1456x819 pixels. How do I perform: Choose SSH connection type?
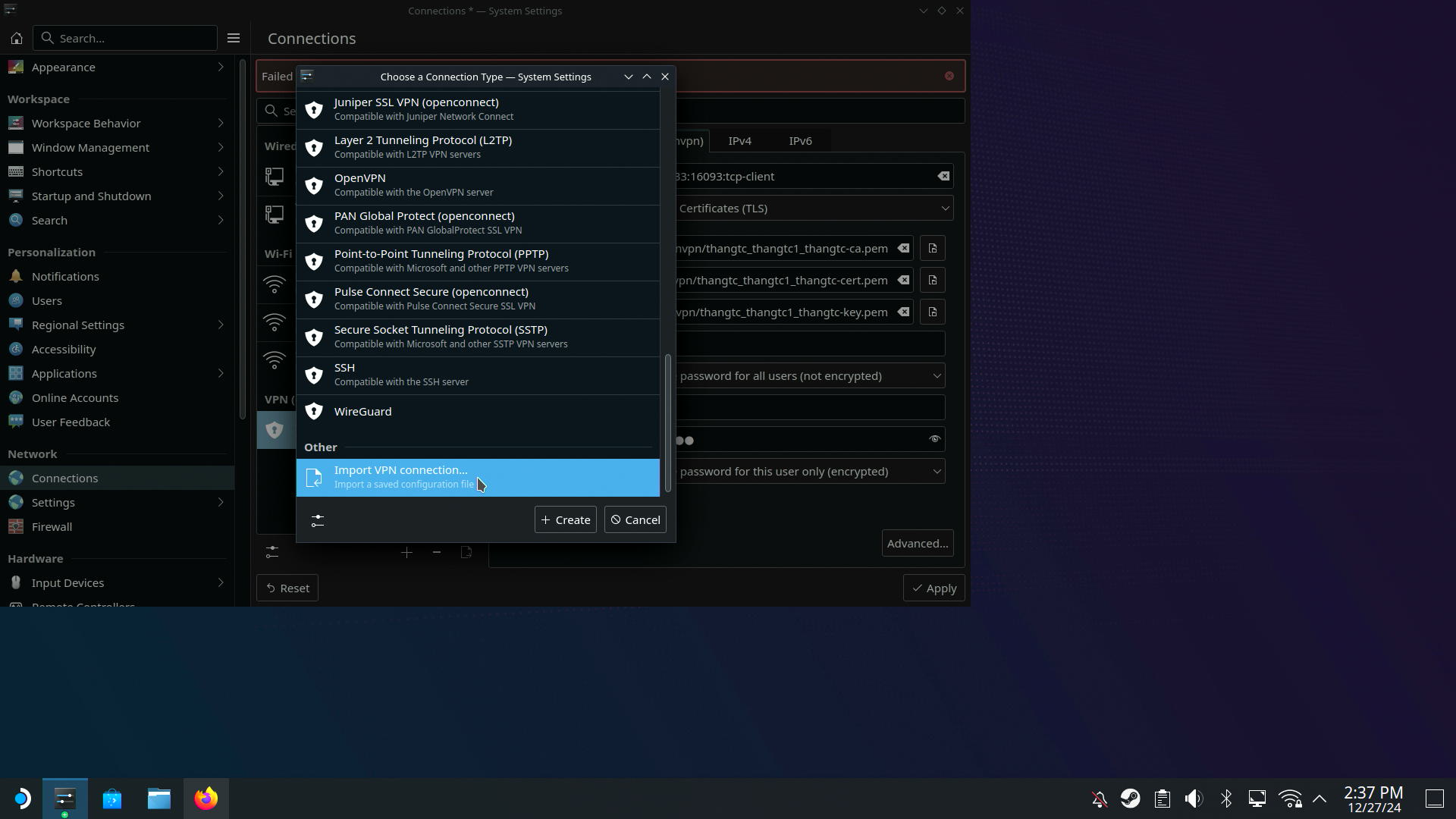point(478,375)
